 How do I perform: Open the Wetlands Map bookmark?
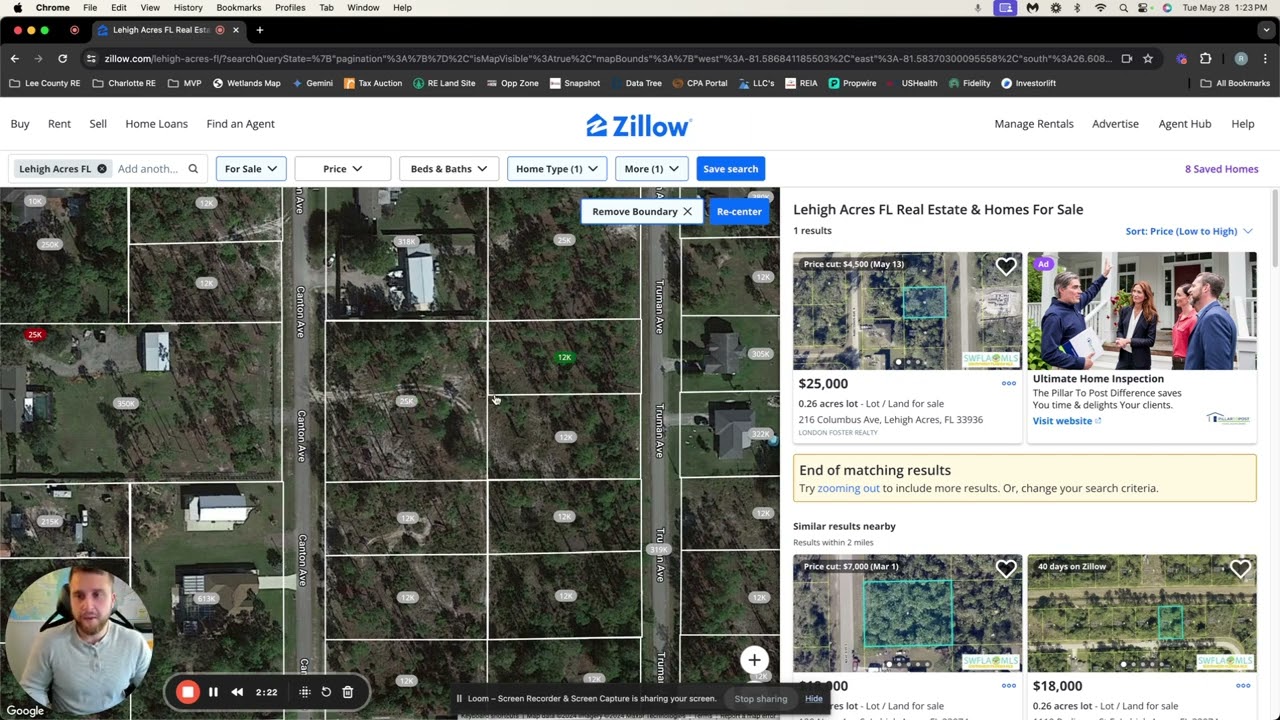click(246, 83)
